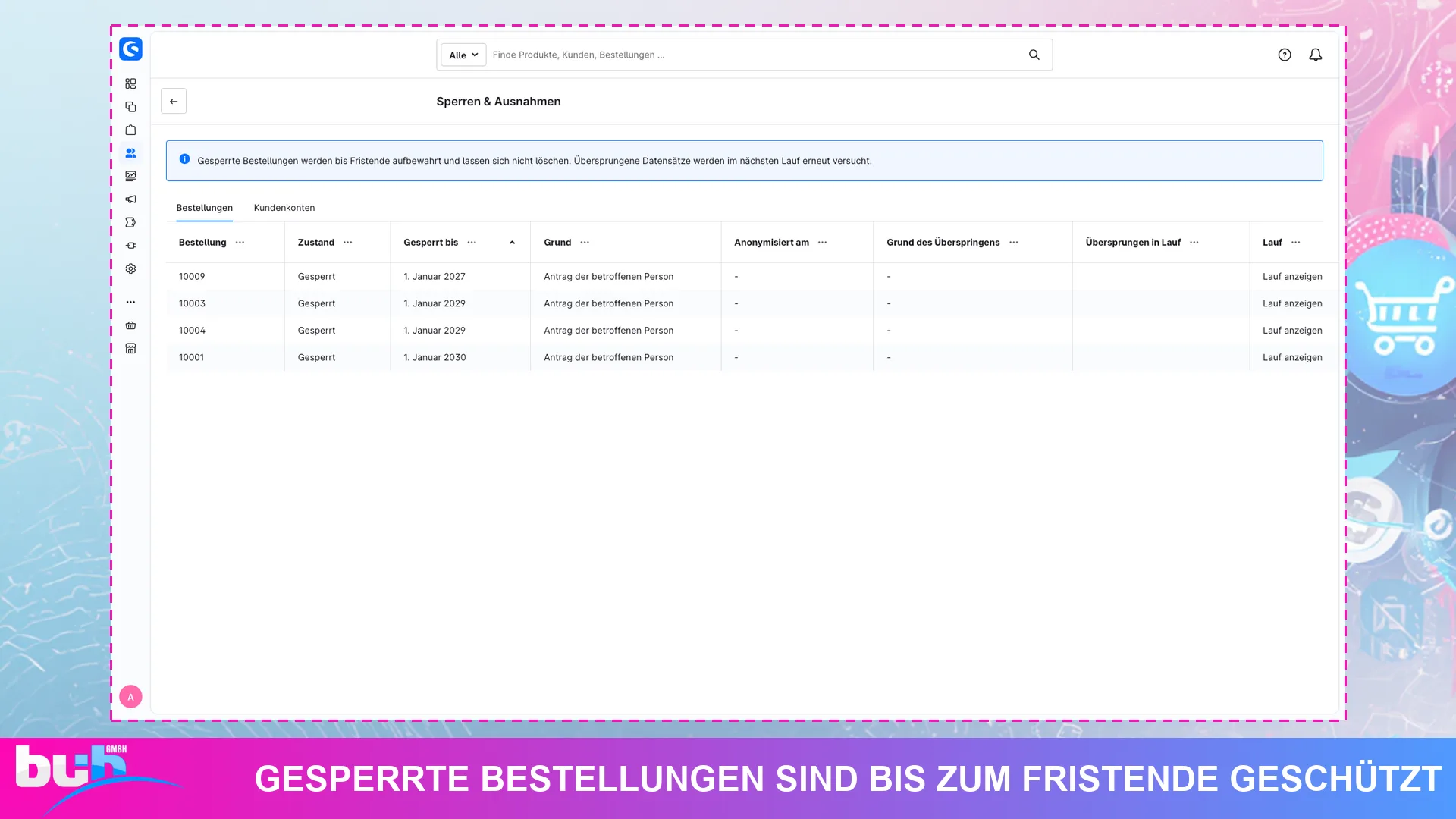This screenshot has width=1456, height=819.
Task: Open the user avatar A
Action: click(130, 697)
